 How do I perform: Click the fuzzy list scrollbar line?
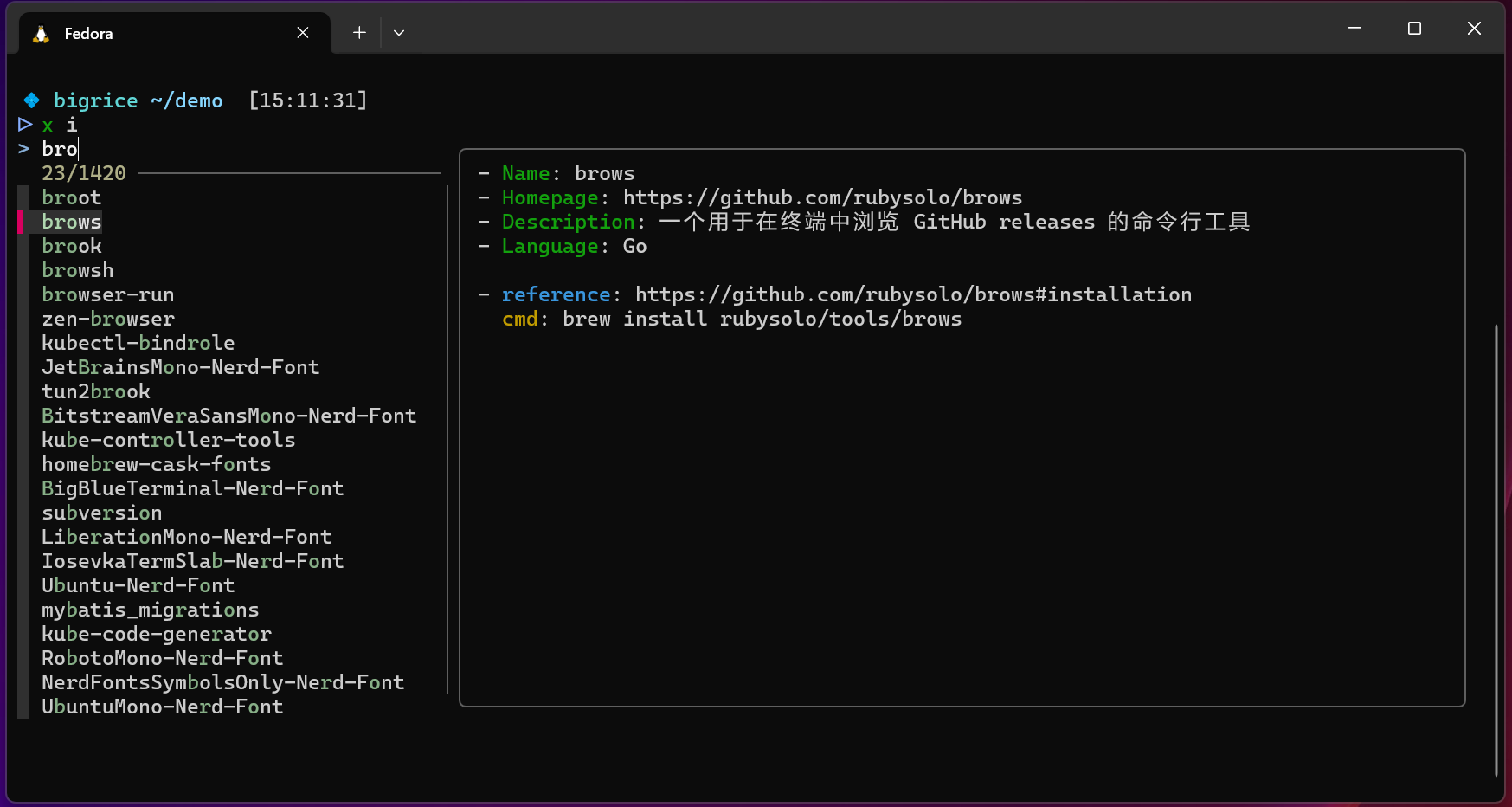[x=447, y=439]
